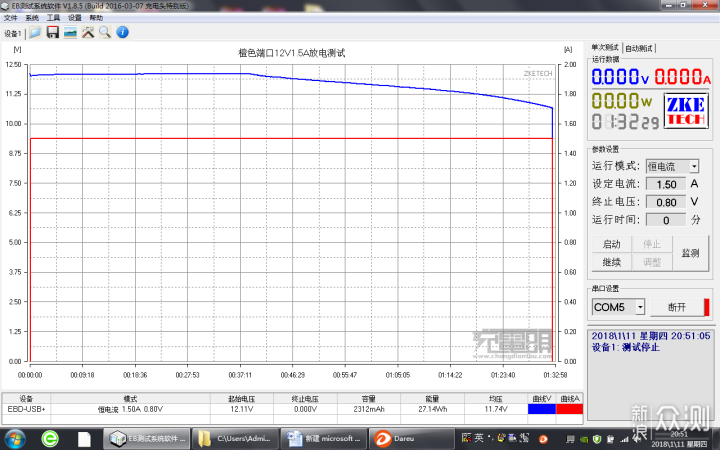The height and width of the screenshot is (450, 720).
Task: Click the 断开 disconnect button
Action: (677, 307)
